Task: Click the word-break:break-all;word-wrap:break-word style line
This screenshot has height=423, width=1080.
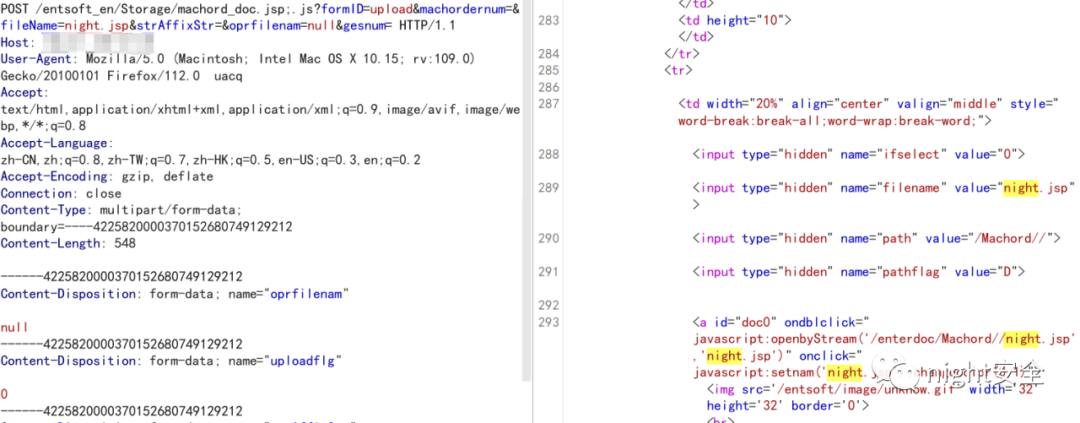Action: [835, 121]
